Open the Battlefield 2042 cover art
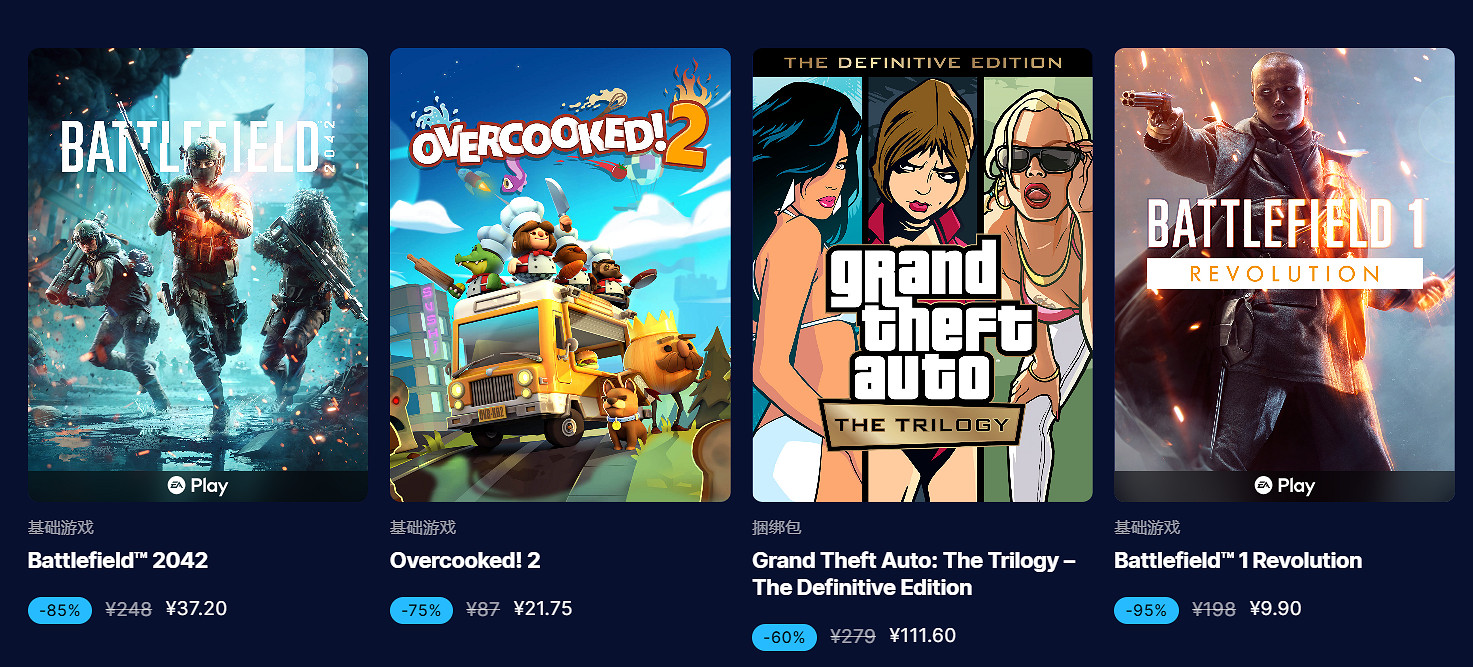 tap(198, 260)
